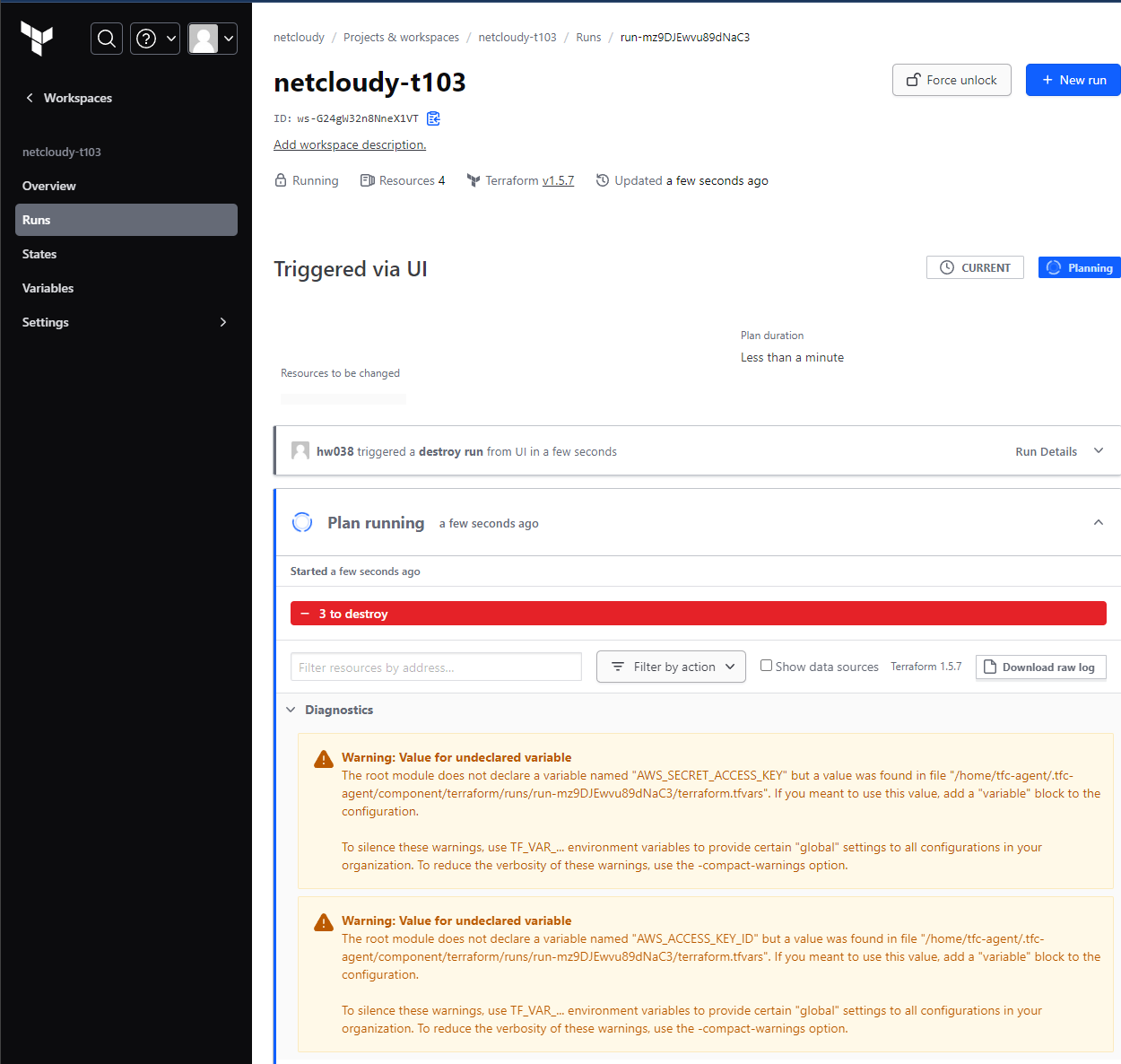Click the Terraform version icon
Screen dimensions: 1121x1064
[x=474, y=180]
